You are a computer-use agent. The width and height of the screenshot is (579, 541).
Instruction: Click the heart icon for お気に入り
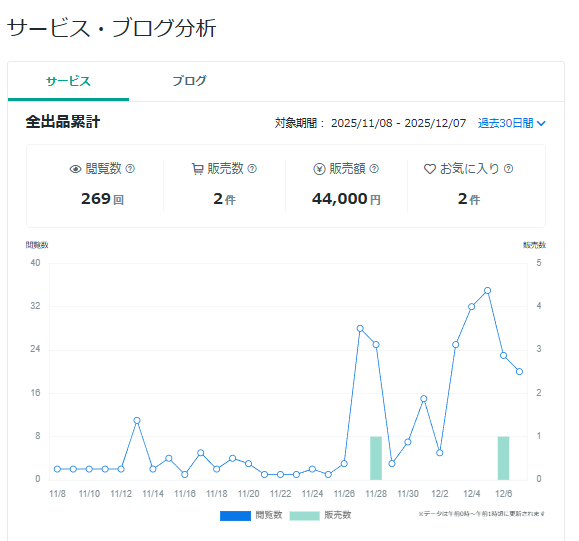pyautogui.click(x=429, y=169)
